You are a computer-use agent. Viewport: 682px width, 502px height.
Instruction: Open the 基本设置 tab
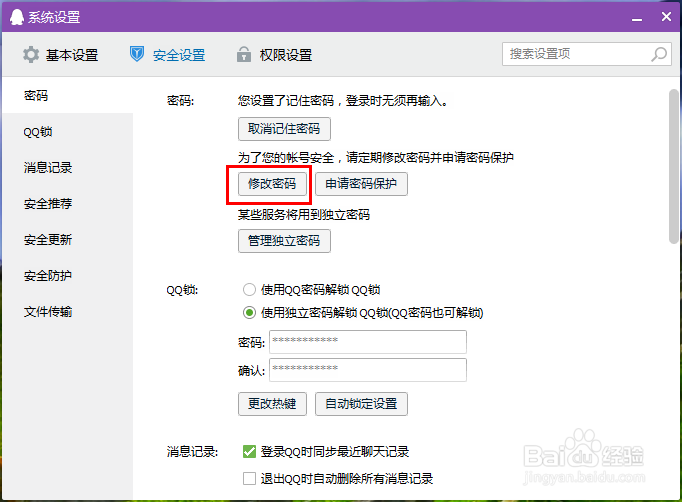click(61, 55)
